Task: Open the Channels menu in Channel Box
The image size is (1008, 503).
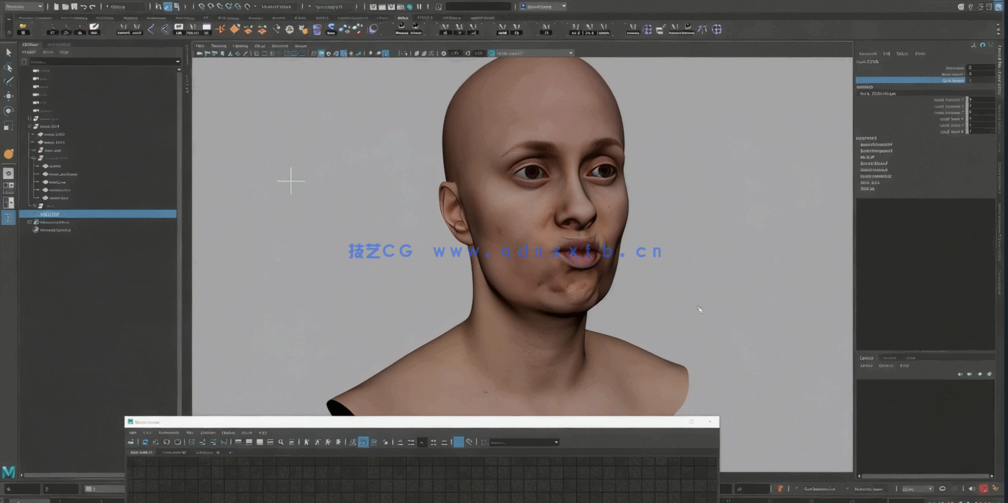Action: click(x=867, y=54)
